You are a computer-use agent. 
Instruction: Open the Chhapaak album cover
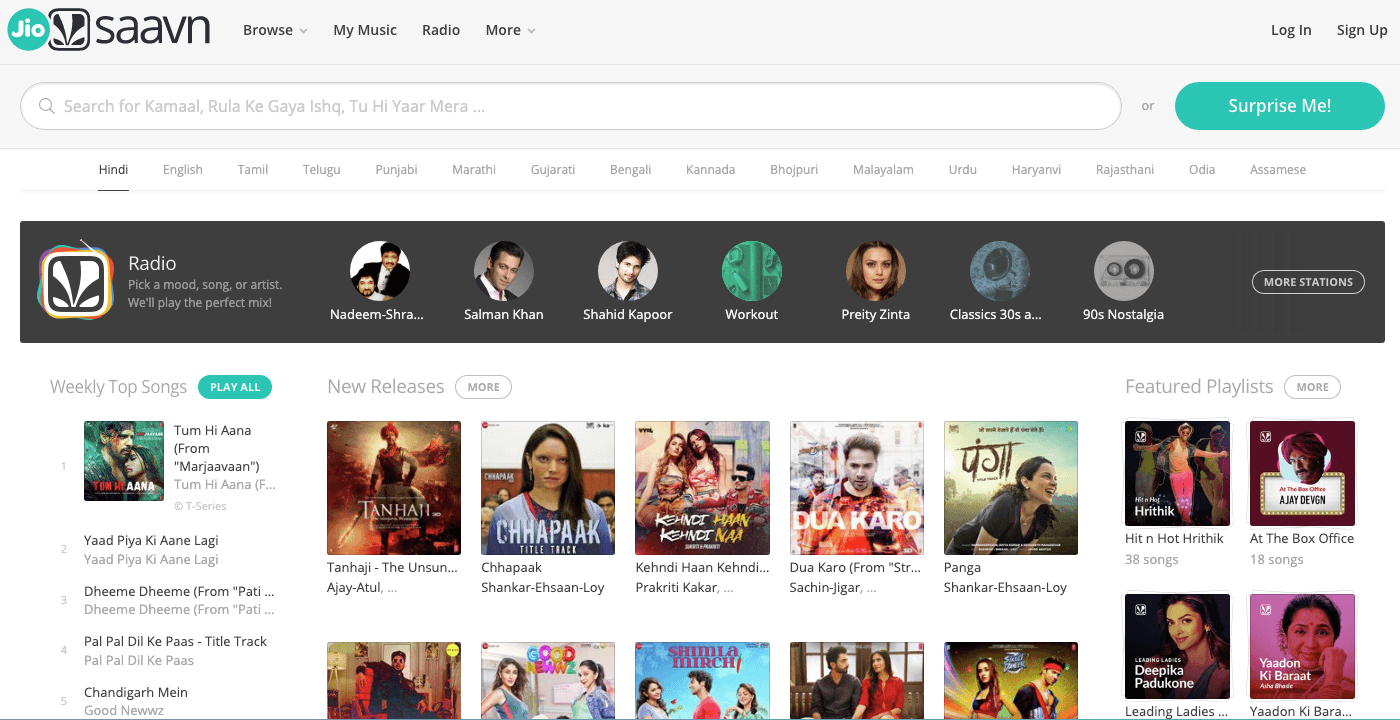coord(548,488)
